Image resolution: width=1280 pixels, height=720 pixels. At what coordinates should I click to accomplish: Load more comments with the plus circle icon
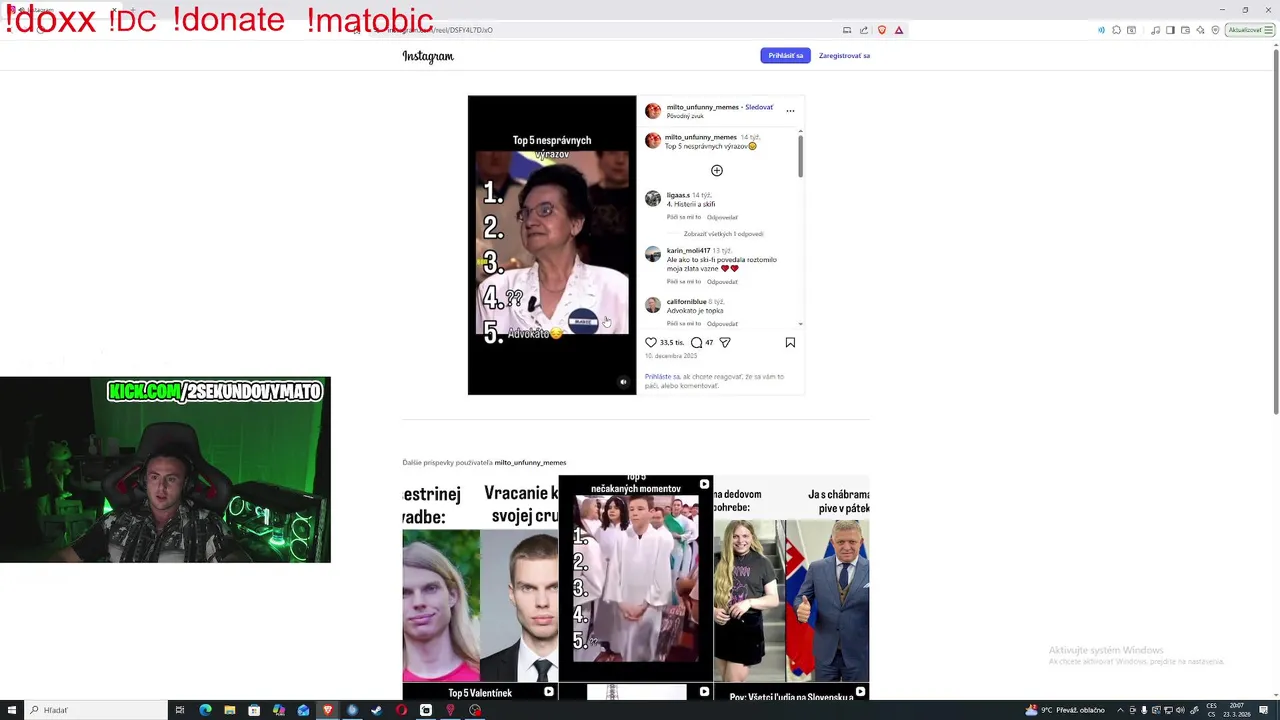pos(716,171)
